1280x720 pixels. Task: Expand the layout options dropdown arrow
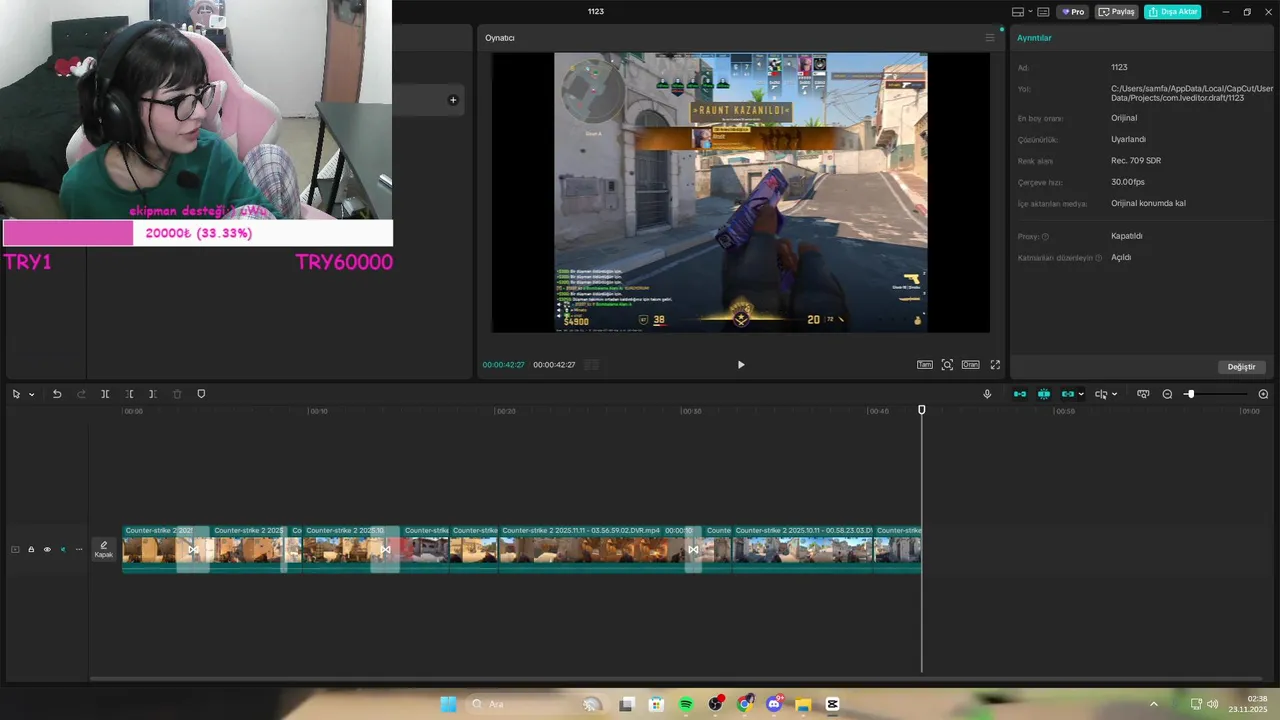coord(1031,12)
